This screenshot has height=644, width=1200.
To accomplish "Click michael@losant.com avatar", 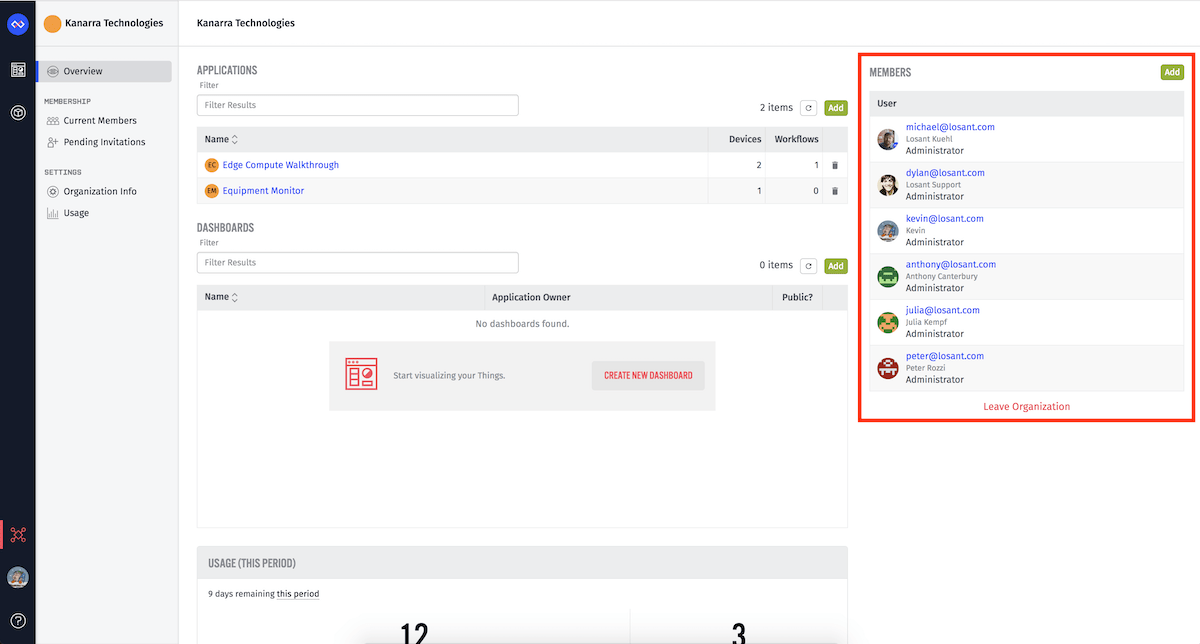I will click(x=888, y=139).
